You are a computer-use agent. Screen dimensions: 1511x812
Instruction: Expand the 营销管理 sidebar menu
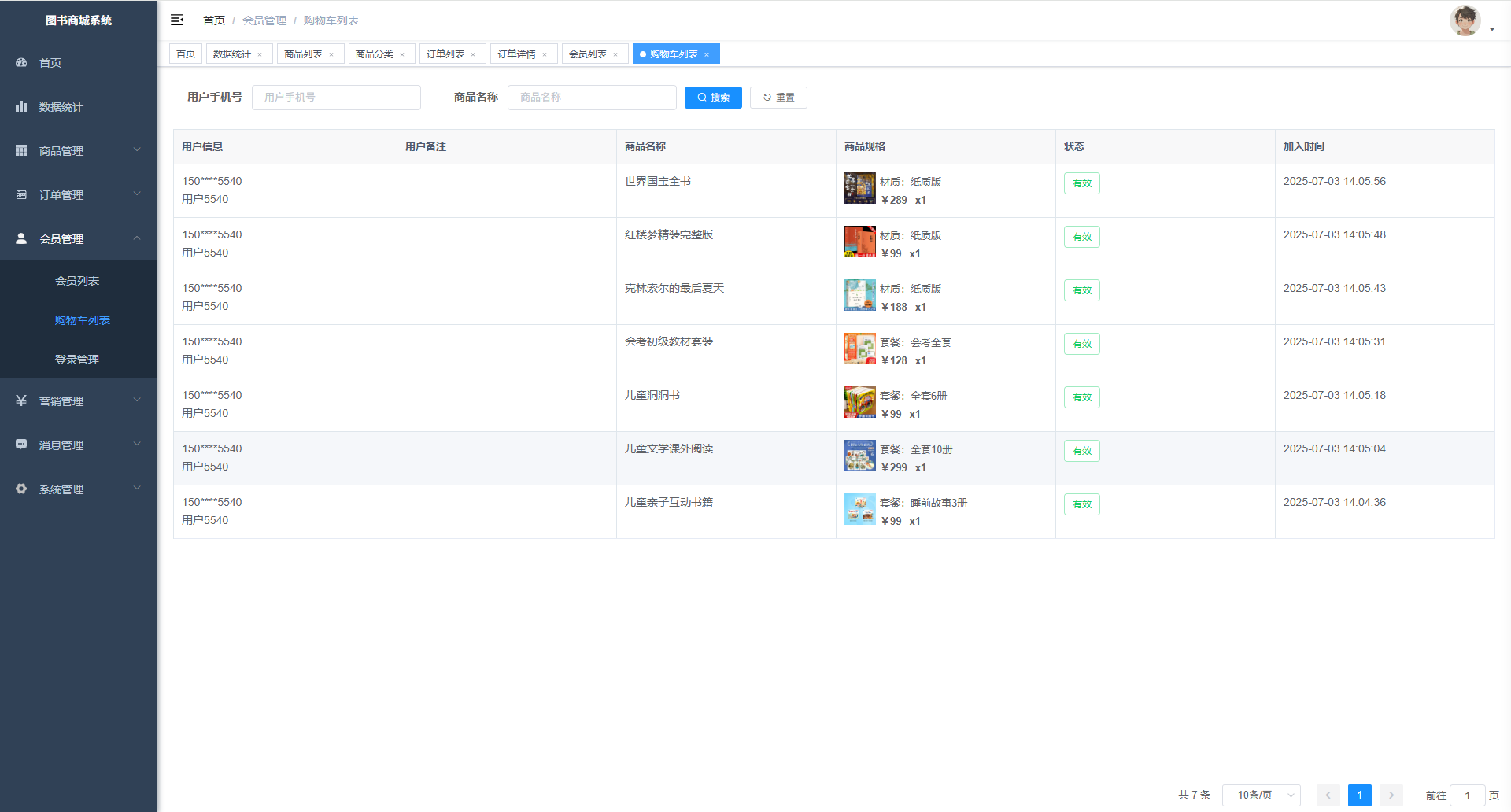(x=79, y=400)
